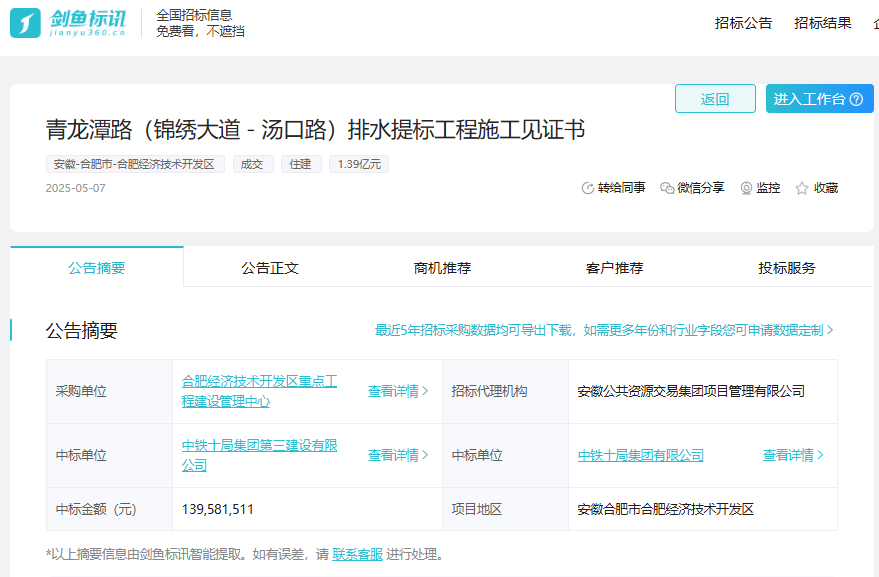Switch to the 公告正文 tab
The width and height of the screenshot is (879, 577).
pyautogui.click(x=270, y=268)
